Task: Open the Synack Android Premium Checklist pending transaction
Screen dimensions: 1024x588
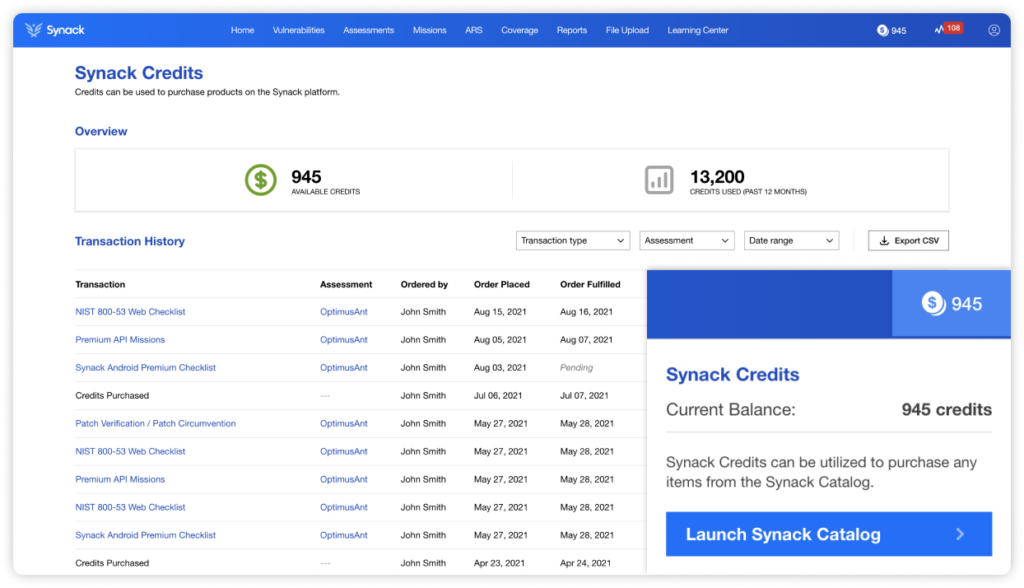Action: point(143,367)
